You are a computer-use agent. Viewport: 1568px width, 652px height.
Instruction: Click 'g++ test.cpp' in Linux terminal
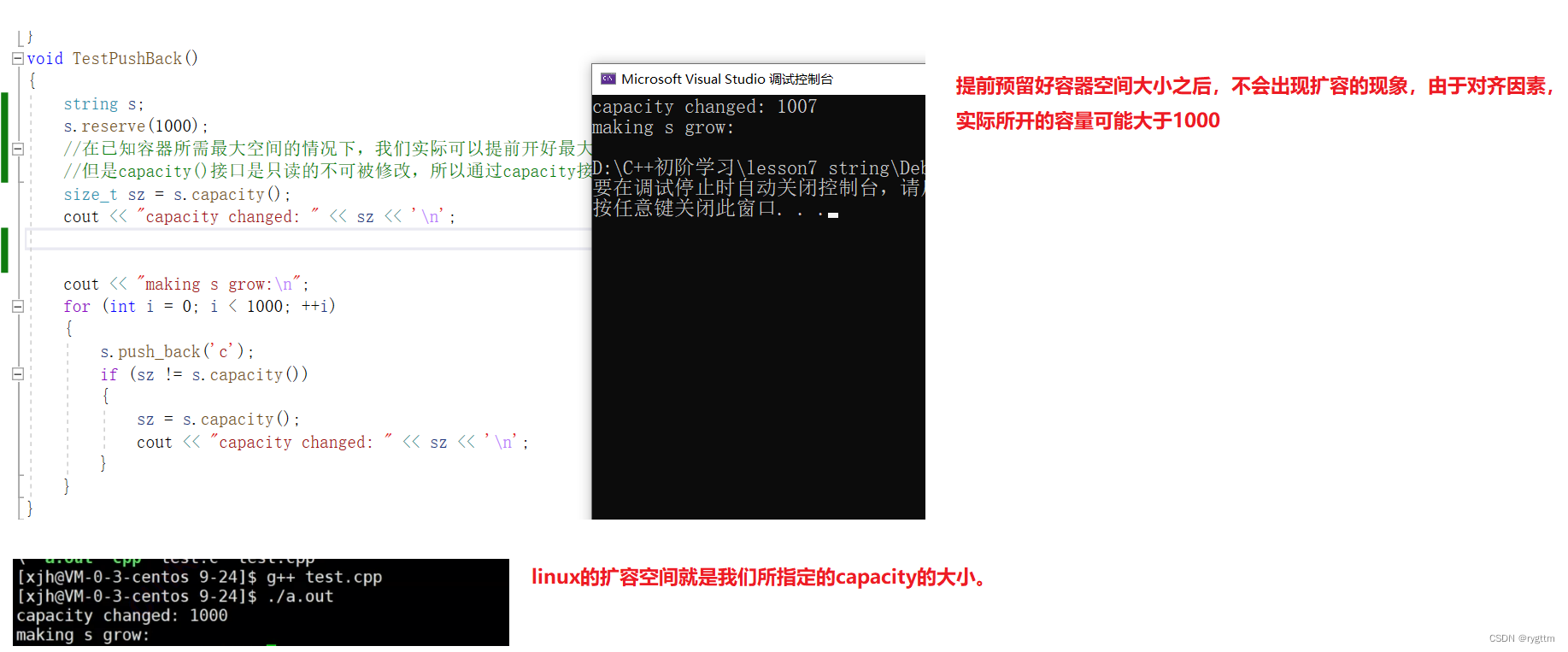click(x=324, y=578)
